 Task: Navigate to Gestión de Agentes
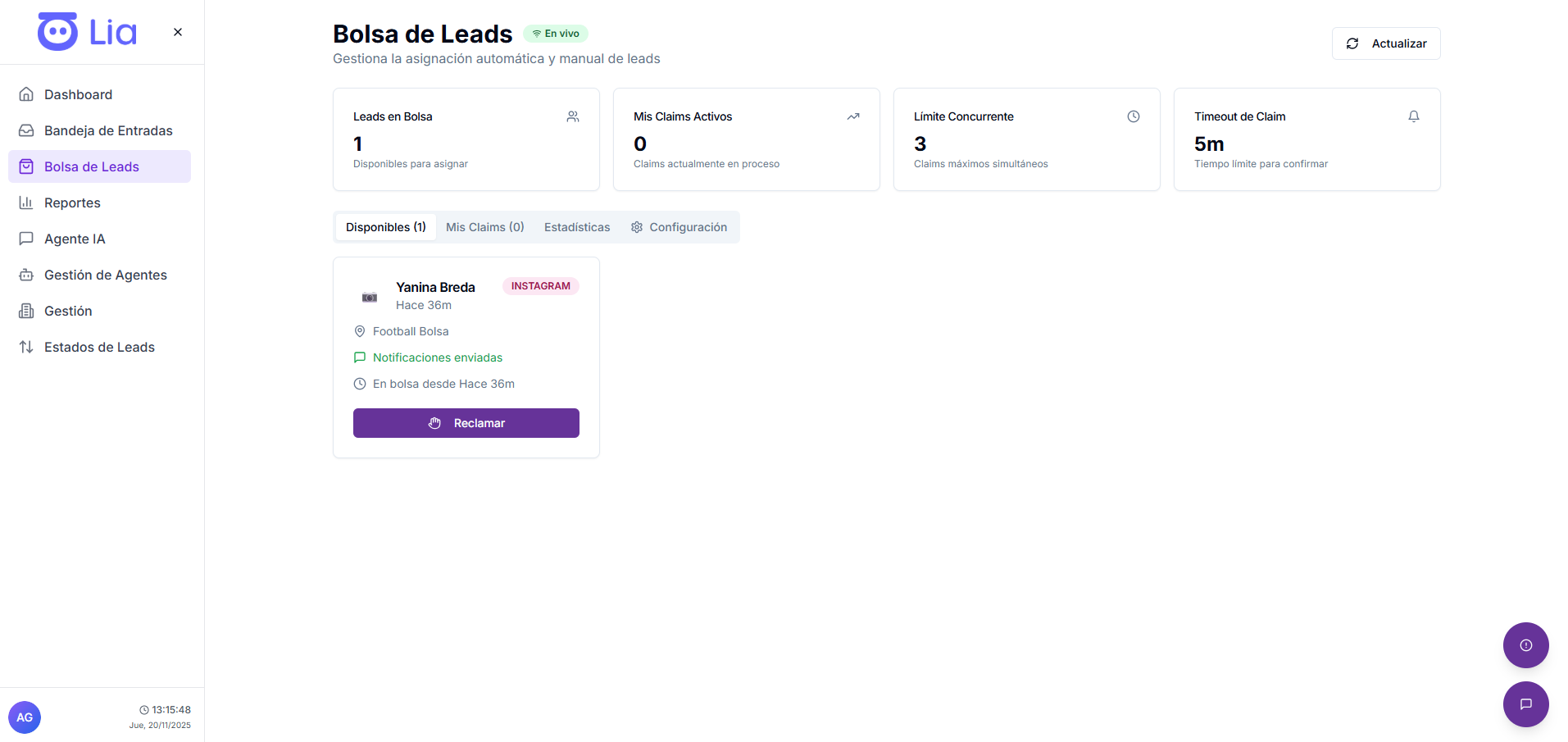105,275
